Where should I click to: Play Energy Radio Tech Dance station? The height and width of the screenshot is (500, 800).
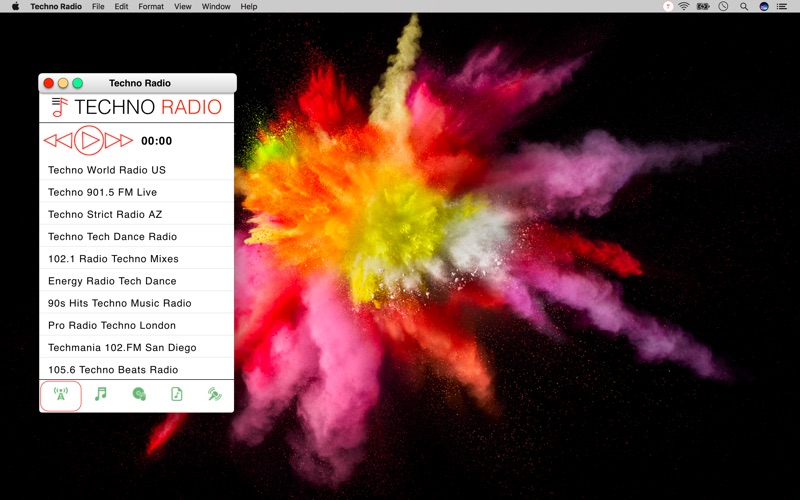click(137, 281)
